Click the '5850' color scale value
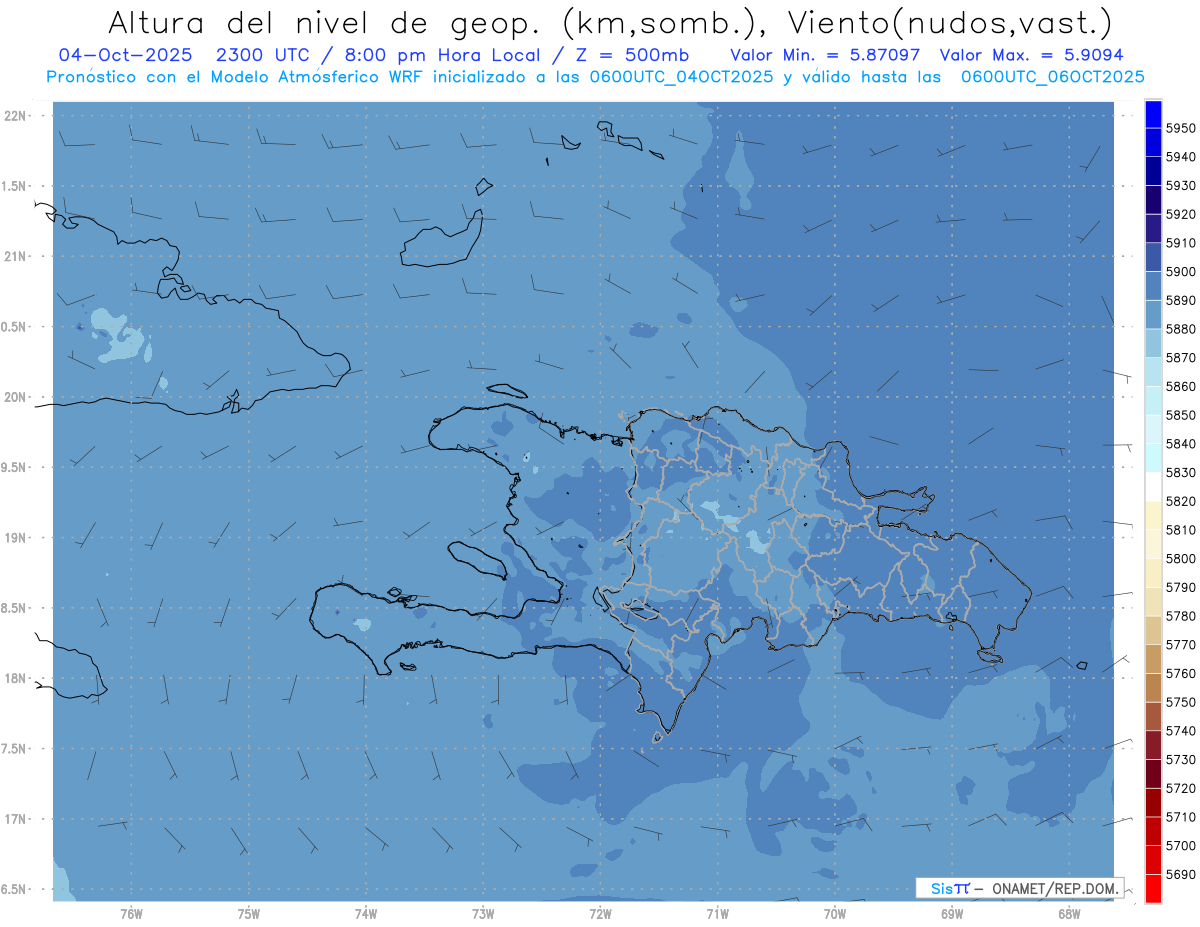Screen dimensions: 1200x927 click(1181, 415)
